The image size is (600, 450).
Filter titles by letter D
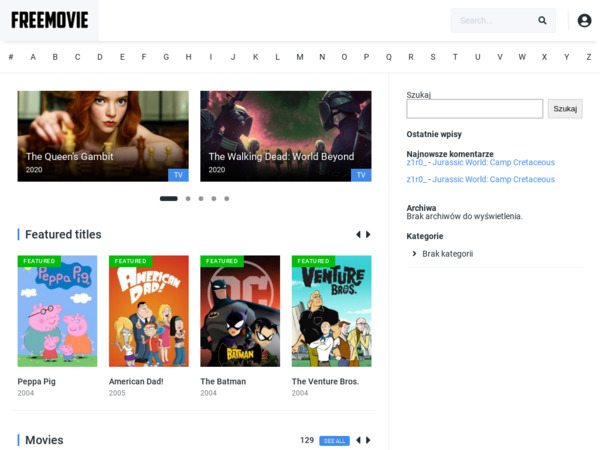[100, 57]
